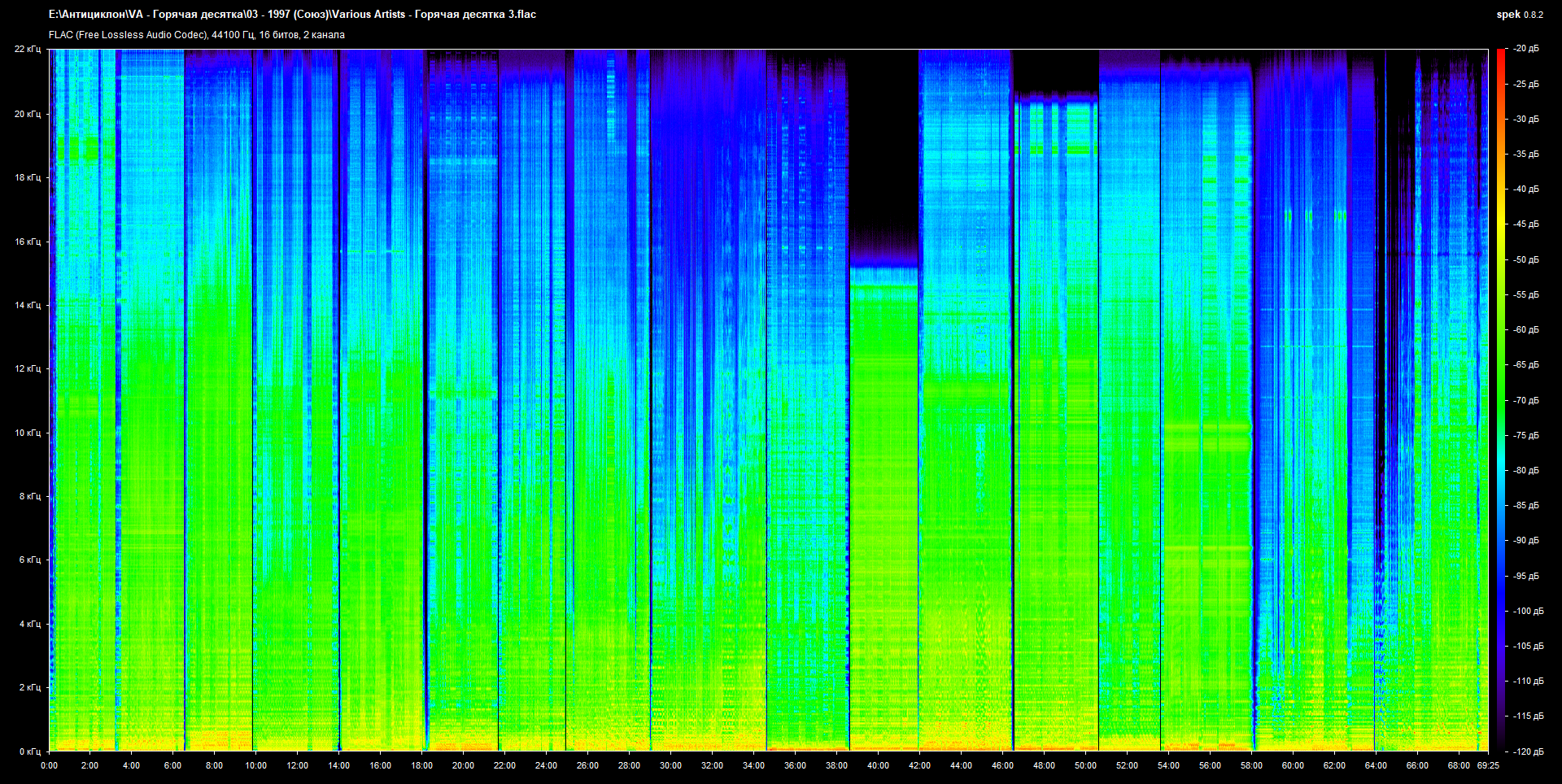Click the red top of the color scale bar
Viewport: 1562px width, 784px height.
point(1500,54)
